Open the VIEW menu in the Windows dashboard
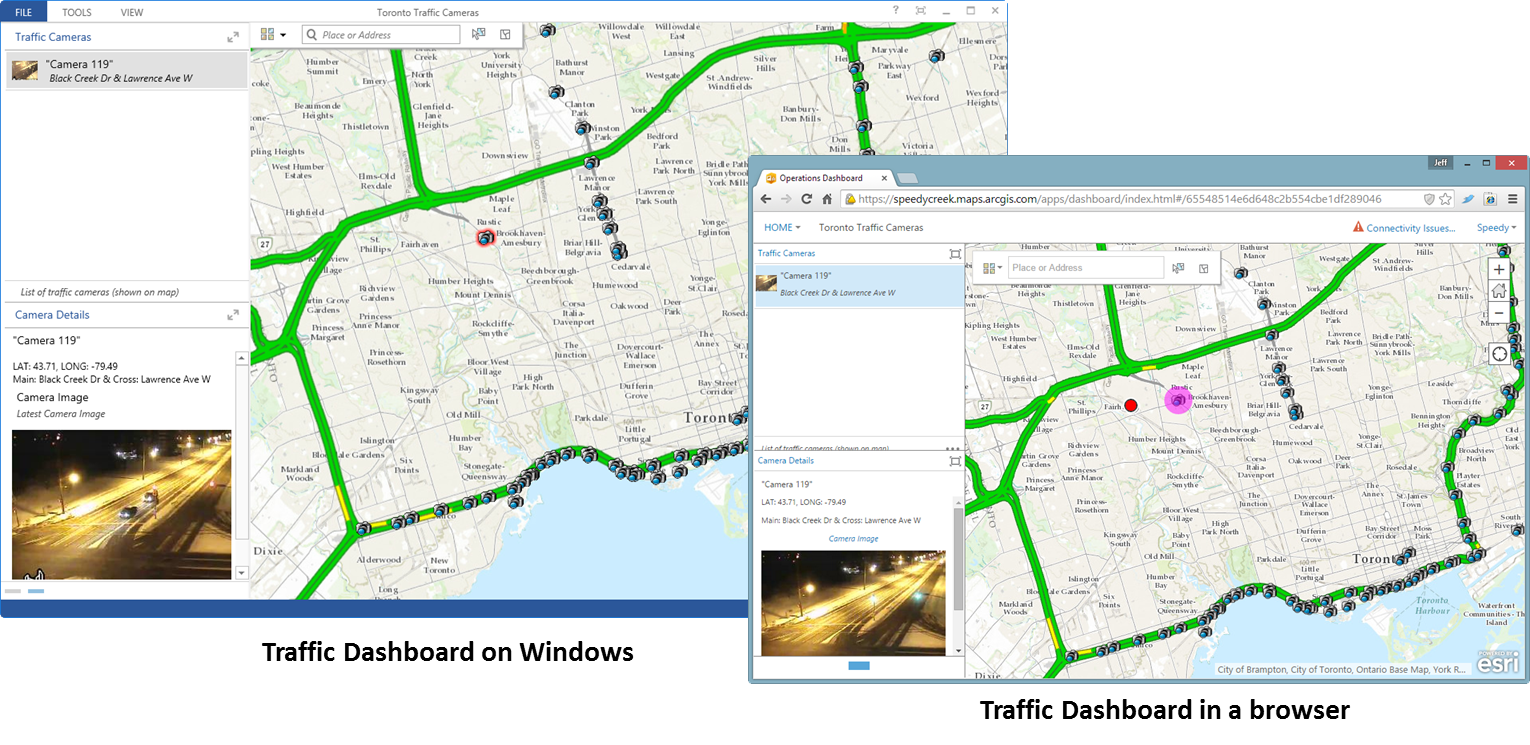Screen dimensions: 1530x745 [x=132, y=12]
